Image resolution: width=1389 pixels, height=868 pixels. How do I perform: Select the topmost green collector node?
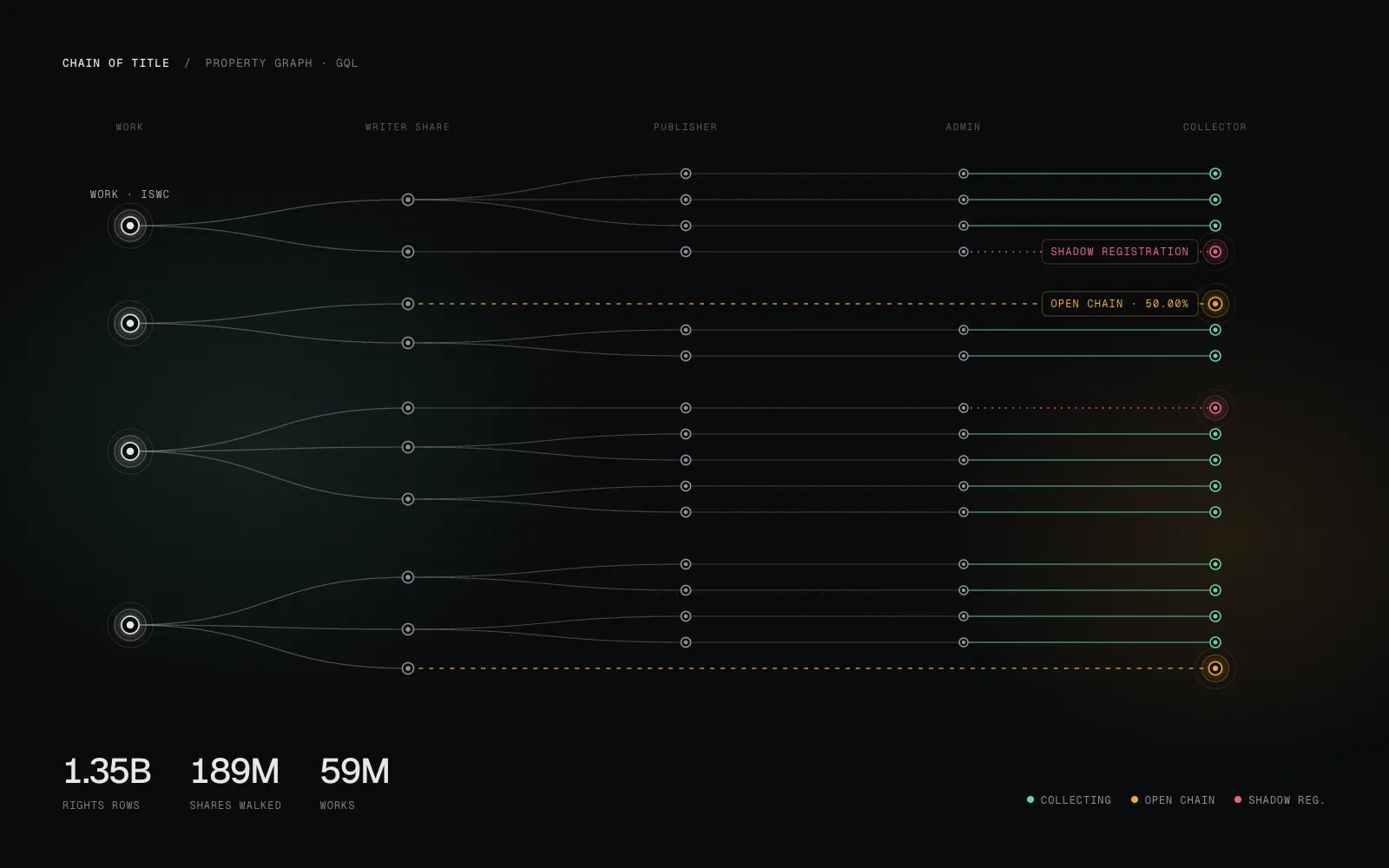pyautogui.click(x=1215, y=174)
